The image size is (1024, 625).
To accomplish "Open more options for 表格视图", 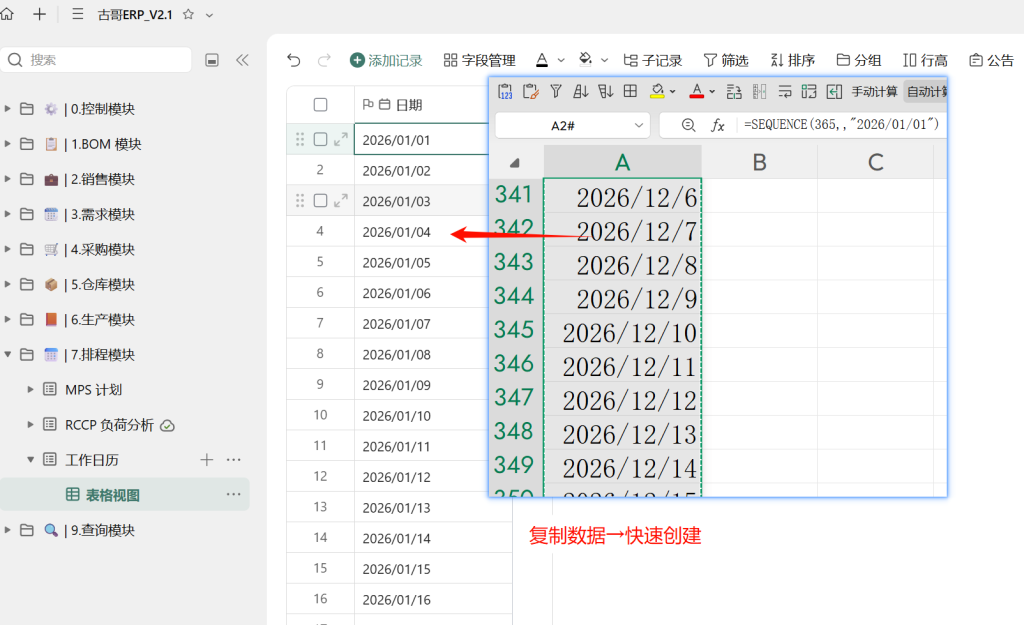I will [x=234, y=494].
